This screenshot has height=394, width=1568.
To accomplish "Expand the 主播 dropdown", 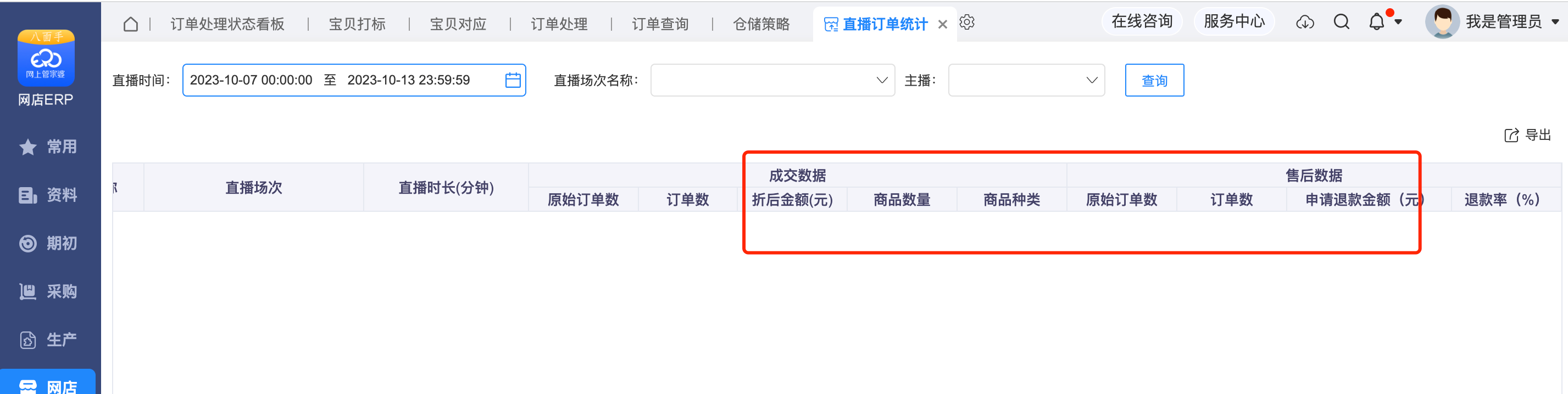I will click(1026, 80).
